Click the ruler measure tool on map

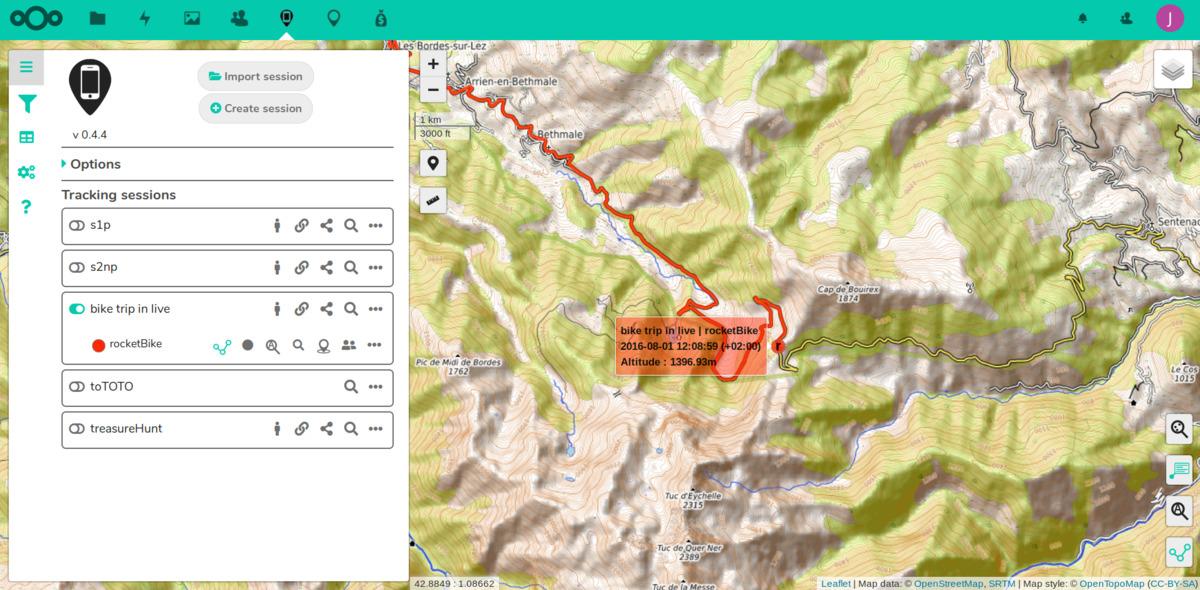433,200
